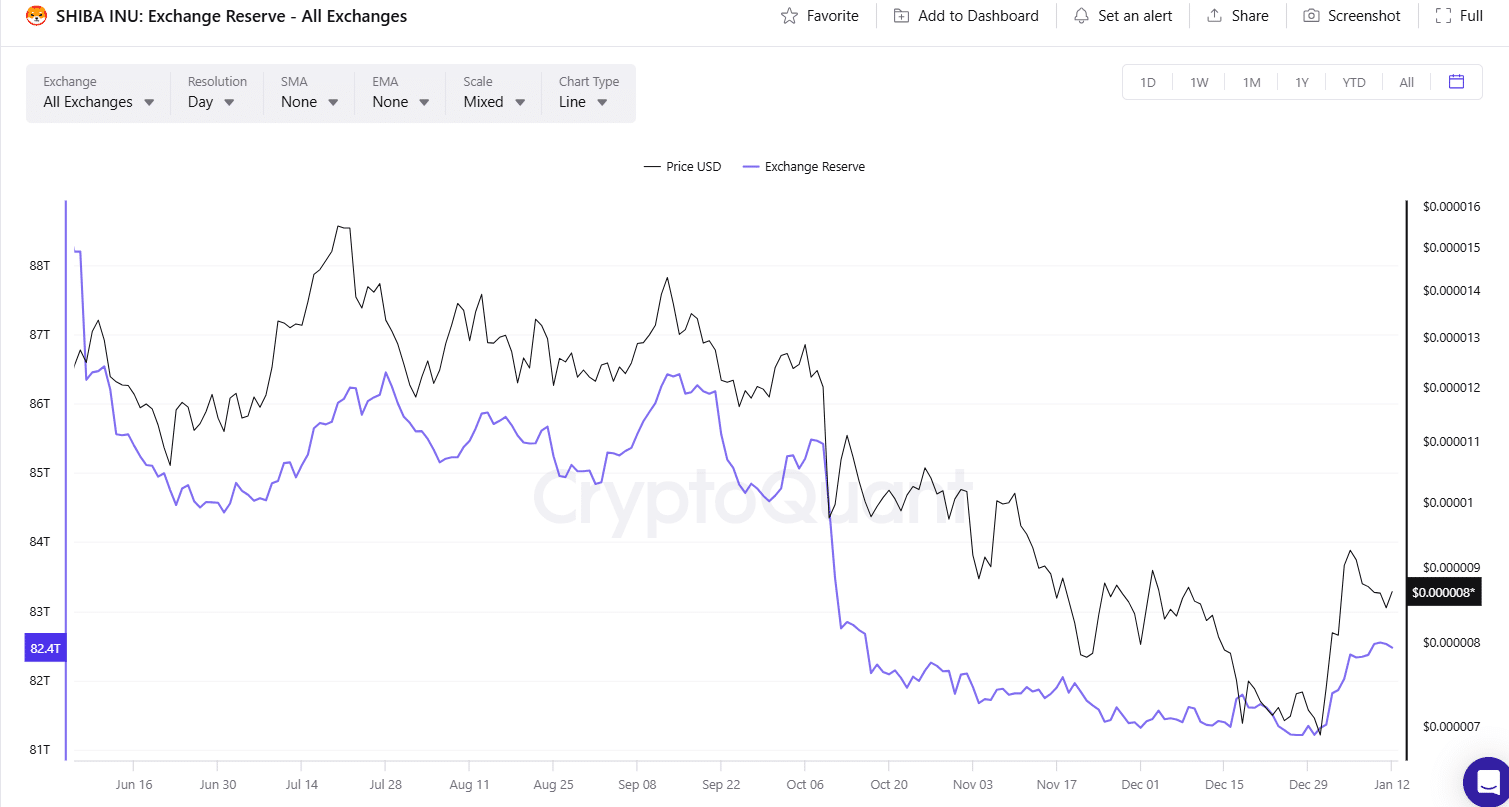Click the Shiba Inu coin logo icon
Image resolution: width=1509 pixels, height=807 pixels.
coord(36,16)
